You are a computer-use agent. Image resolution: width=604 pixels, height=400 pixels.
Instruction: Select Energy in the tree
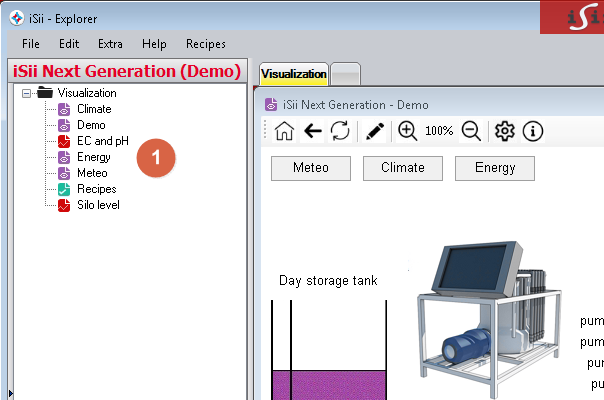coord(94,157)
